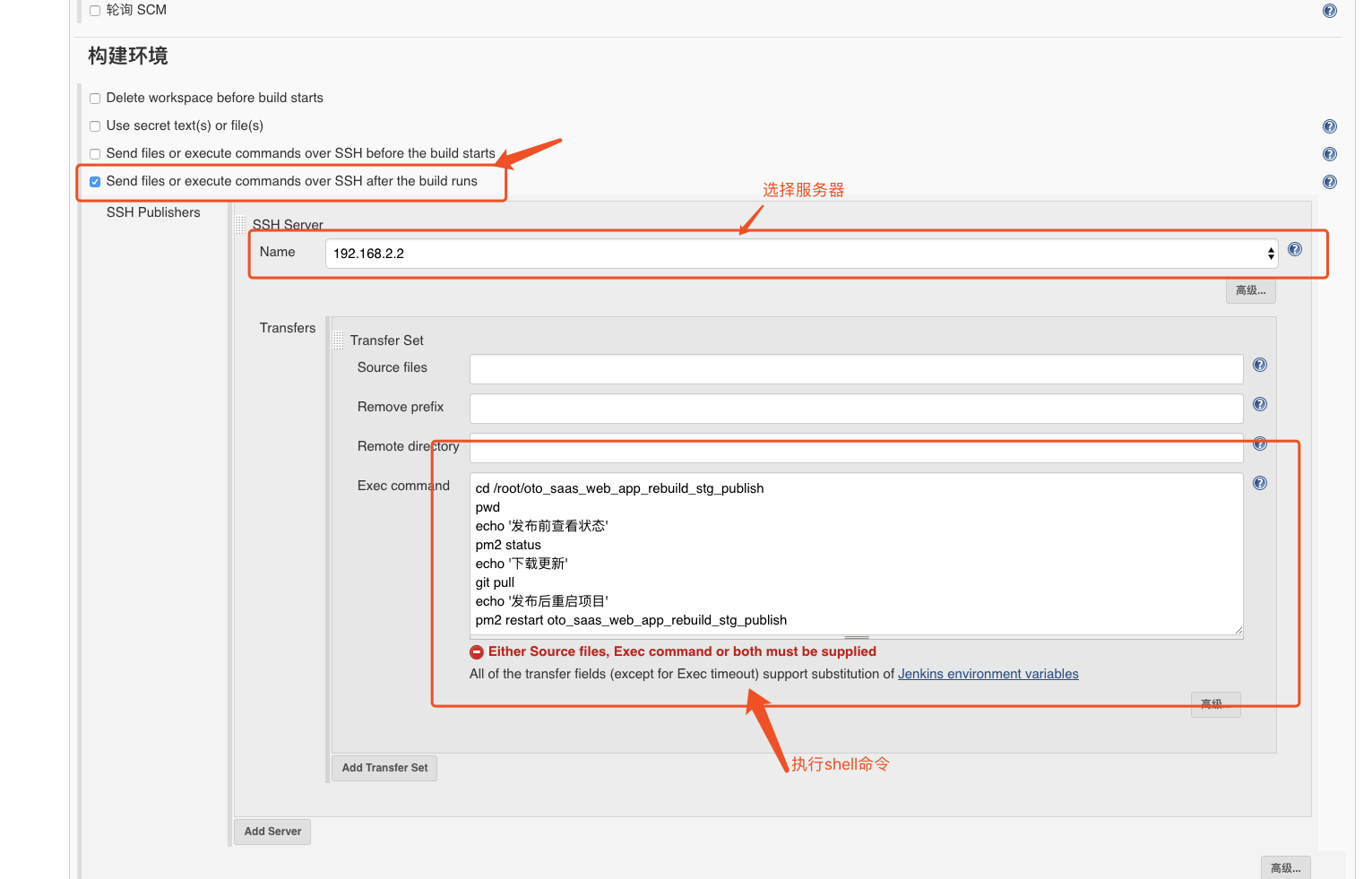Image resolution: width=1372 pixels, height=879 pixels.
Task: Click the 高级 button below the Name dropdown
Action: [1250, 290]
